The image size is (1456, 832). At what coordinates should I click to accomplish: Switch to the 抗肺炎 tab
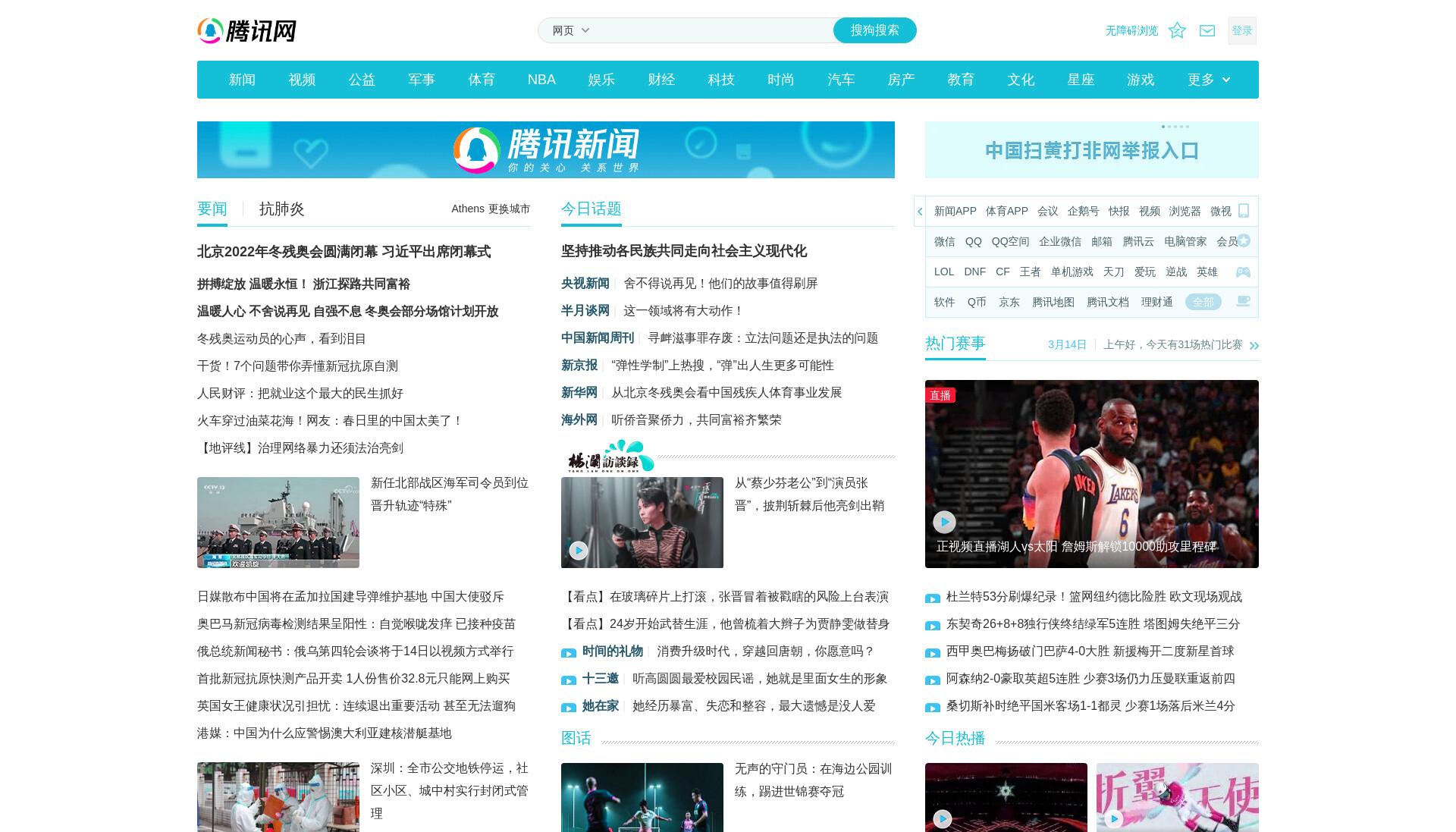point(281,209)
